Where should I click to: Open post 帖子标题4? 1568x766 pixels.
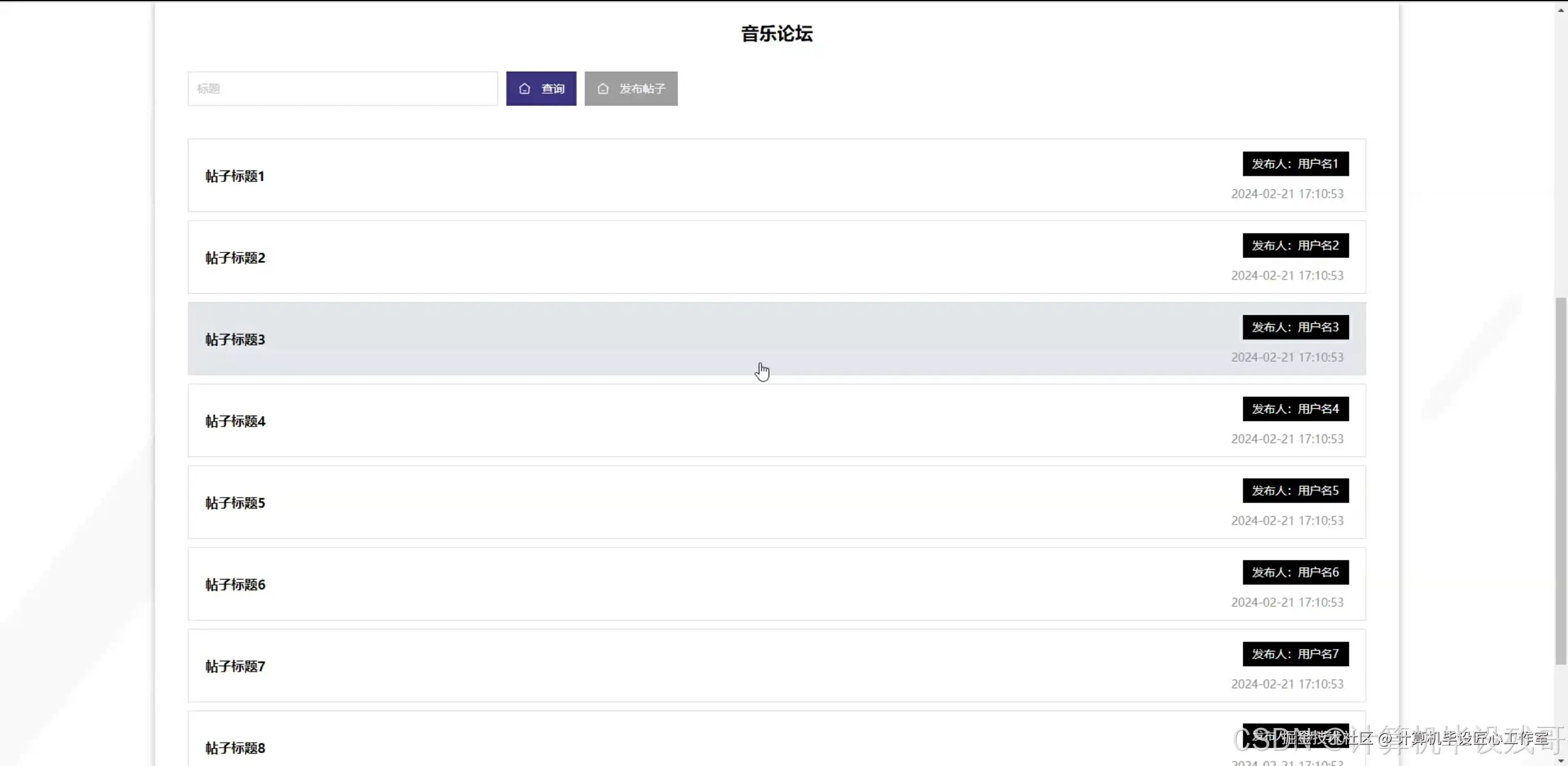click(x=235, y=422)
